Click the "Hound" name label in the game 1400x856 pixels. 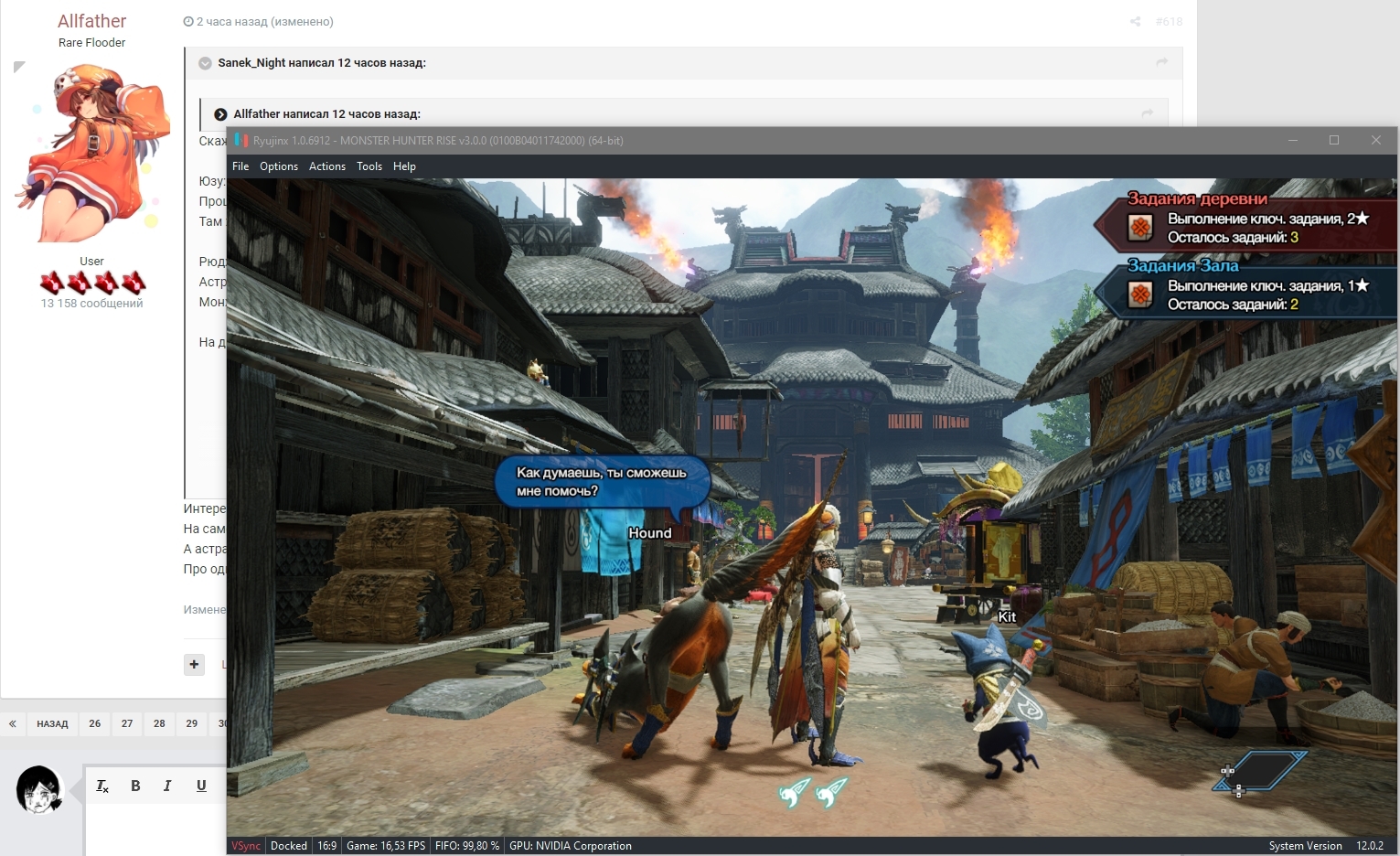[x=650, y=533]
